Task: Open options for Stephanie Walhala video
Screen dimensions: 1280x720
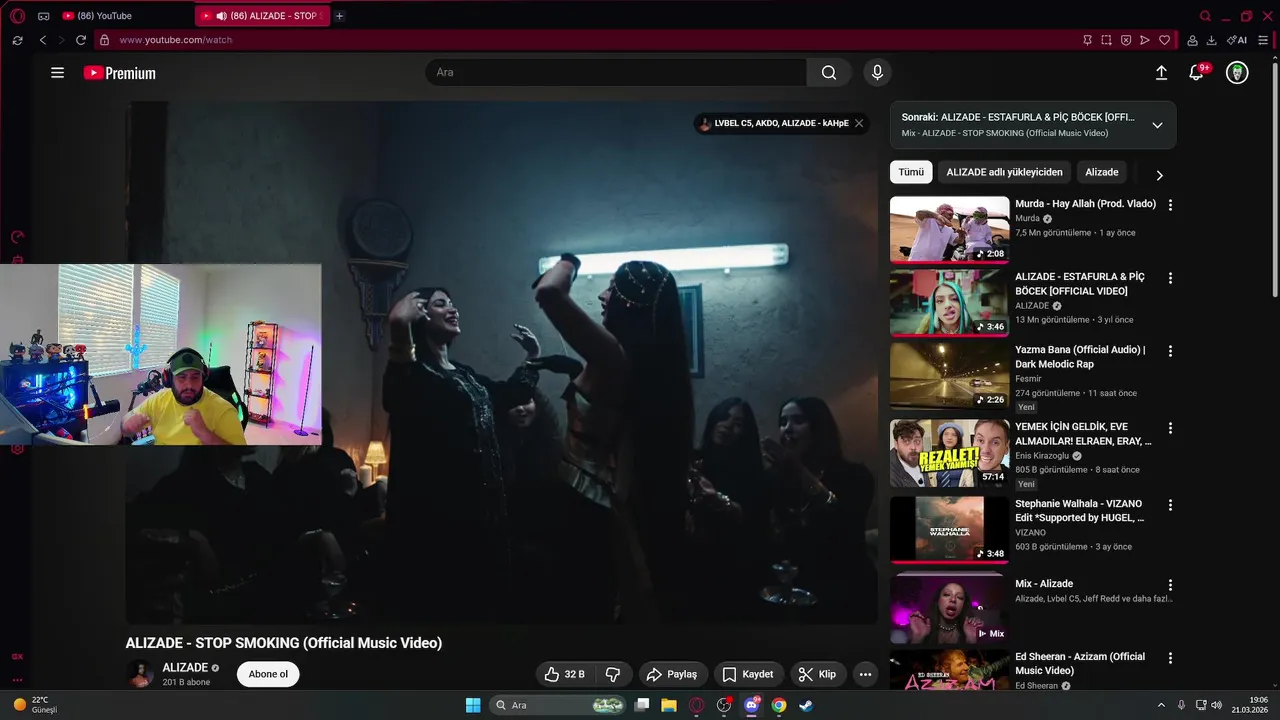Action: pos(1170,505)
